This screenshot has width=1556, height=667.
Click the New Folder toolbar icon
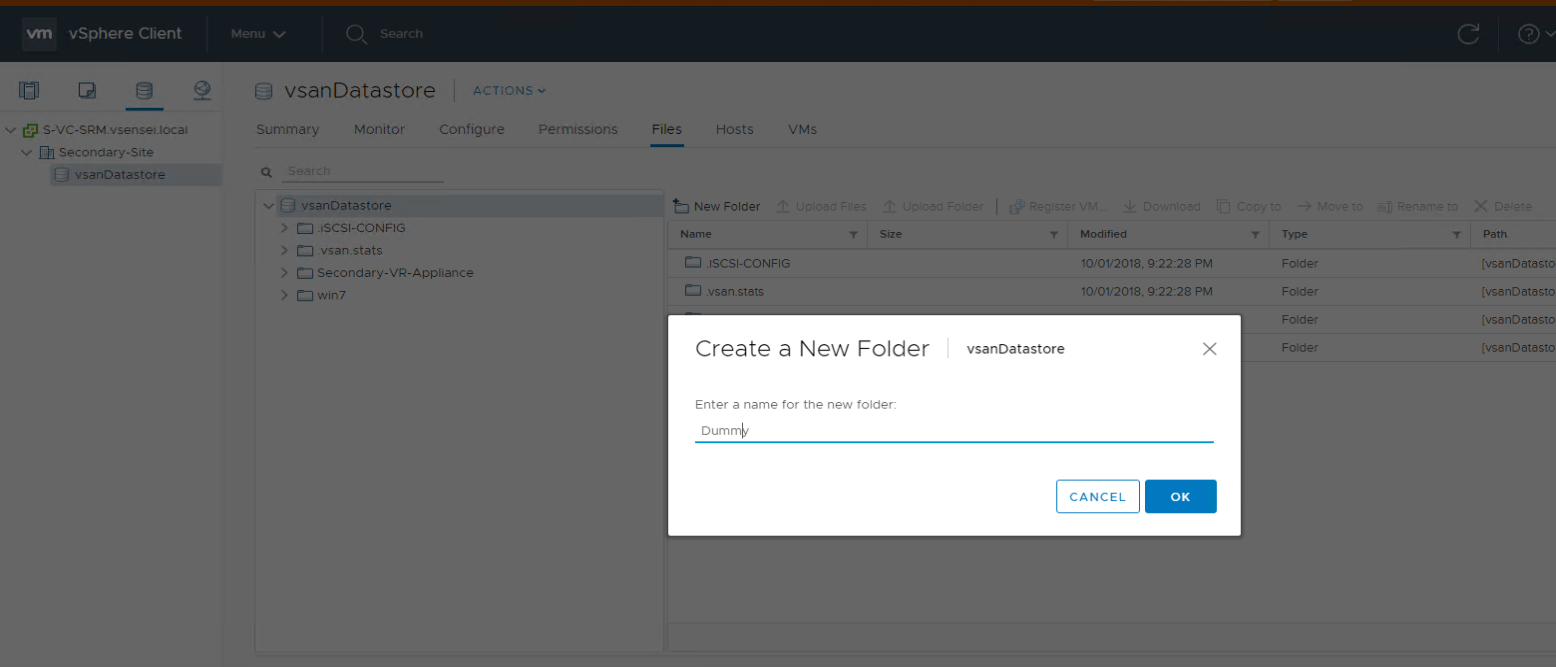(x=682, y=207)
